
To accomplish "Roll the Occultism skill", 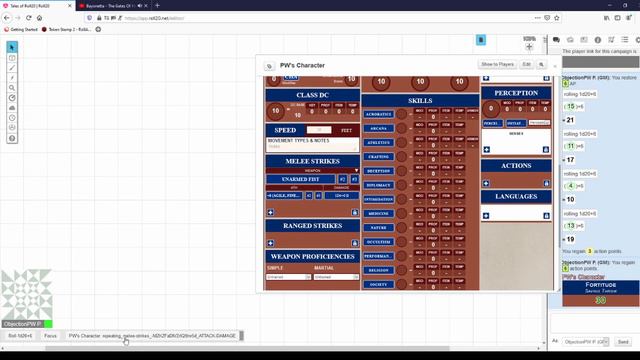I will click(379, 242).
